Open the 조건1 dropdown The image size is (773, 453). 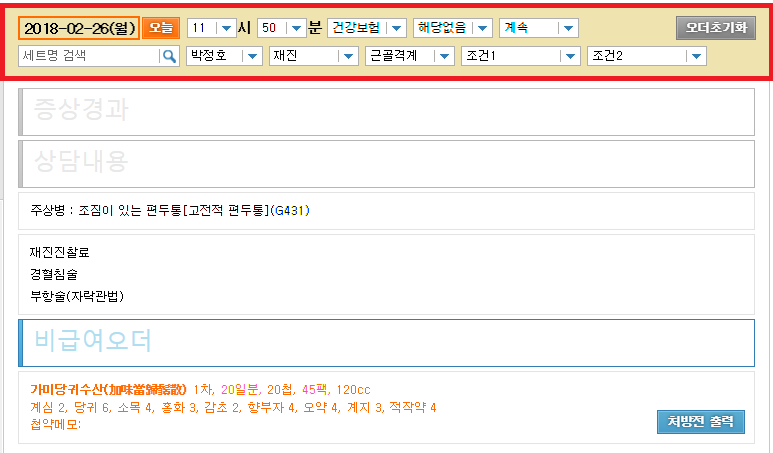[x=521, y=56]
